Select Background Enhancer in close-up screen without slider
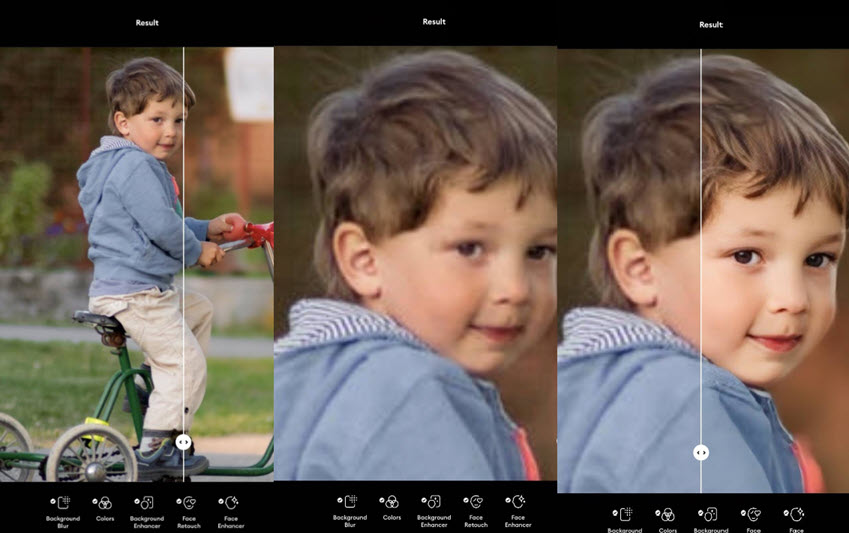Image resolution: width=849 pixels, height=533 pixels. pyautogui.click(x=433, y=510)
